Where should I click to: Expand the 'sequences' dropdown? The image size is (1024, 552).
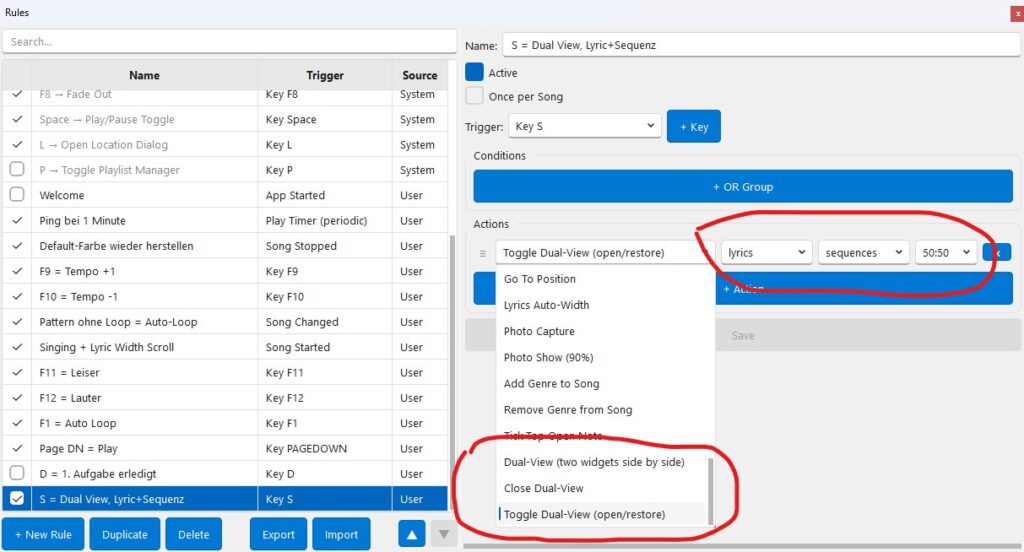(x=863, y=253)
